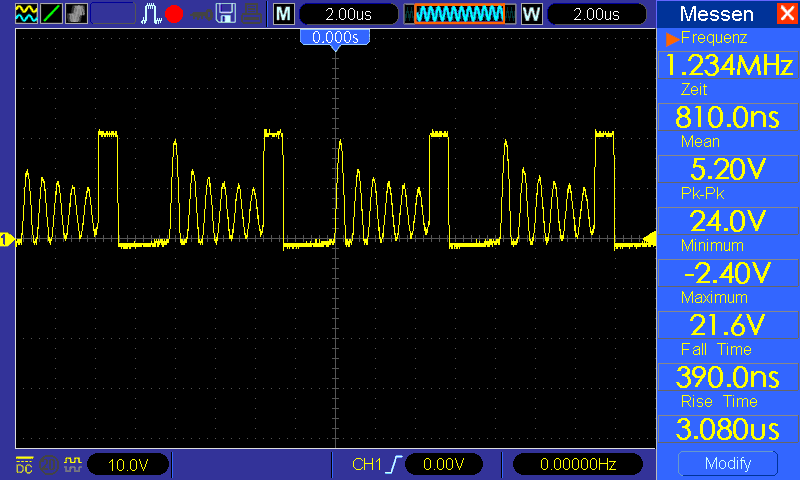The image size is (800, 480).
Task: Select the M main timebase button
Action: 284,14
